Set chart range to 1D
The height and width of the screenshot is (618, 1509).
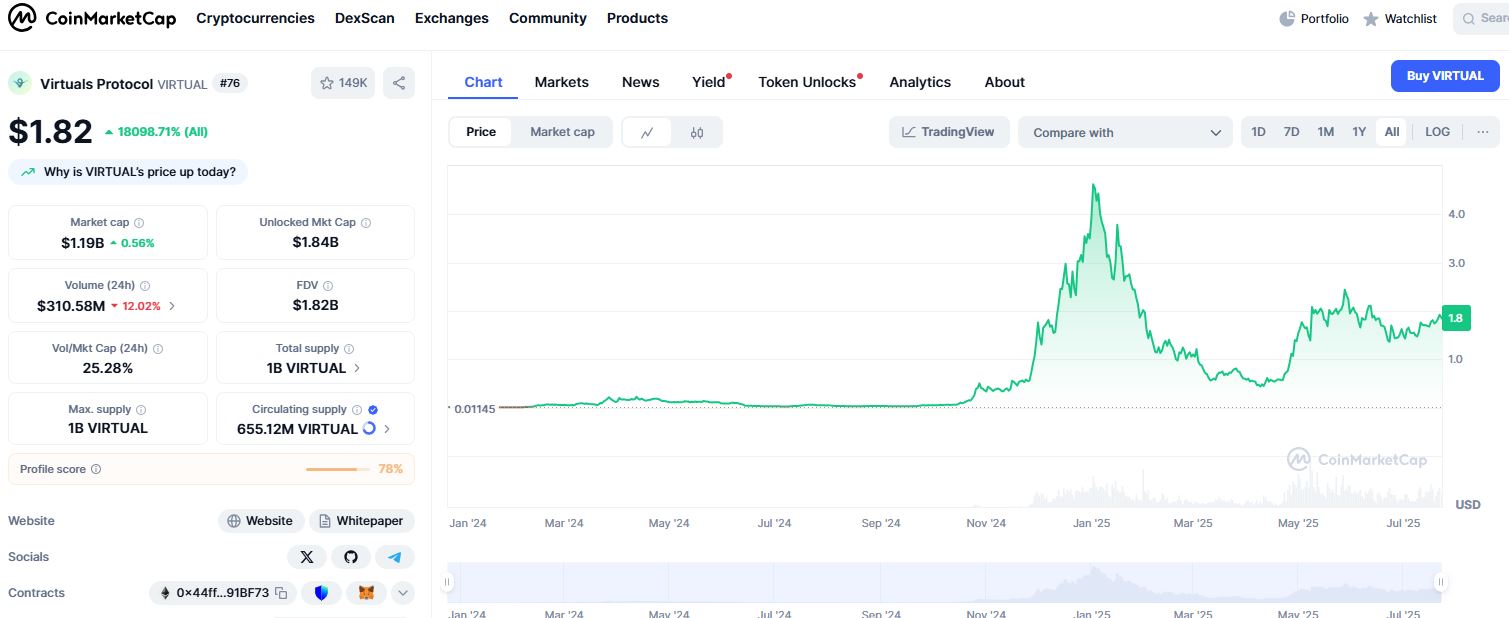point(1258,132)
